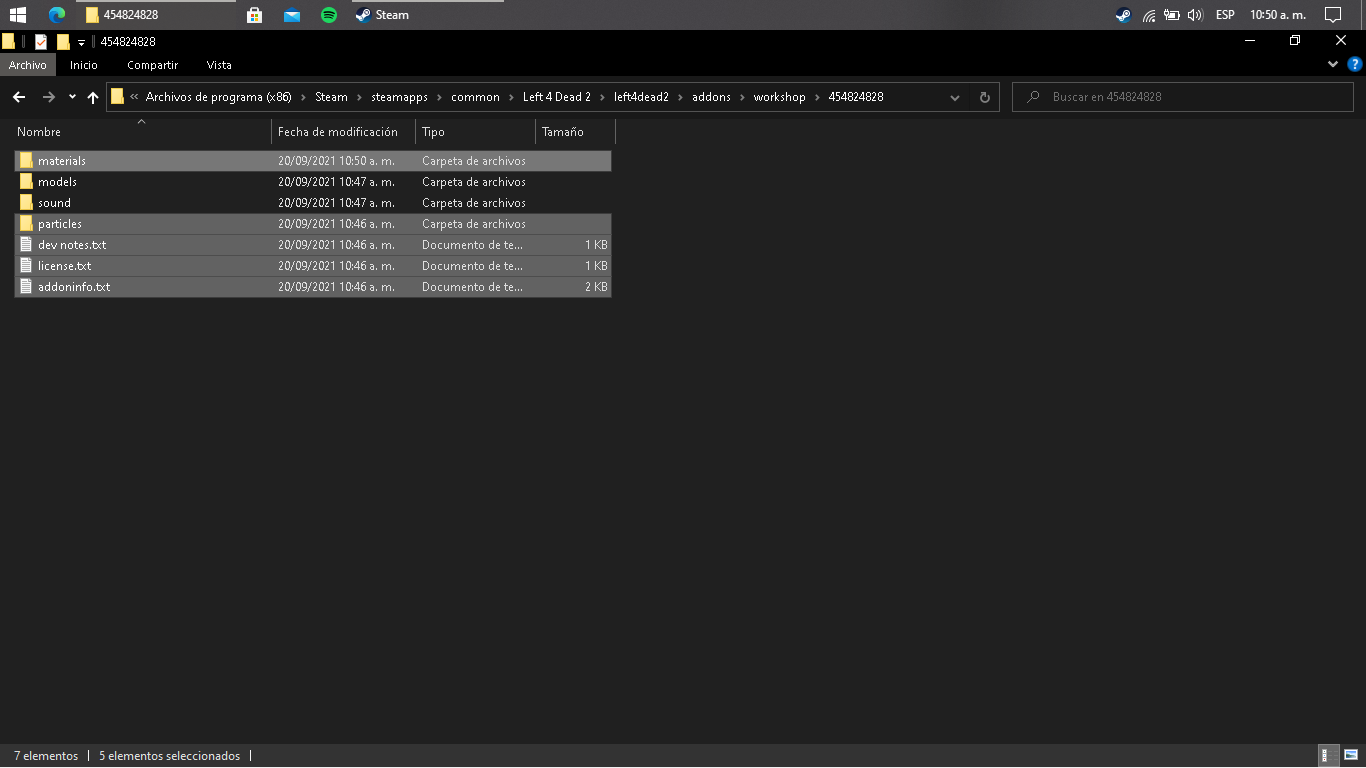Image resolution: width=1366 pixels, height=768 pixels.
Task: Navigate to the Left 4 Dead 2 breadcrumb
Action: [x=557, y=97]
